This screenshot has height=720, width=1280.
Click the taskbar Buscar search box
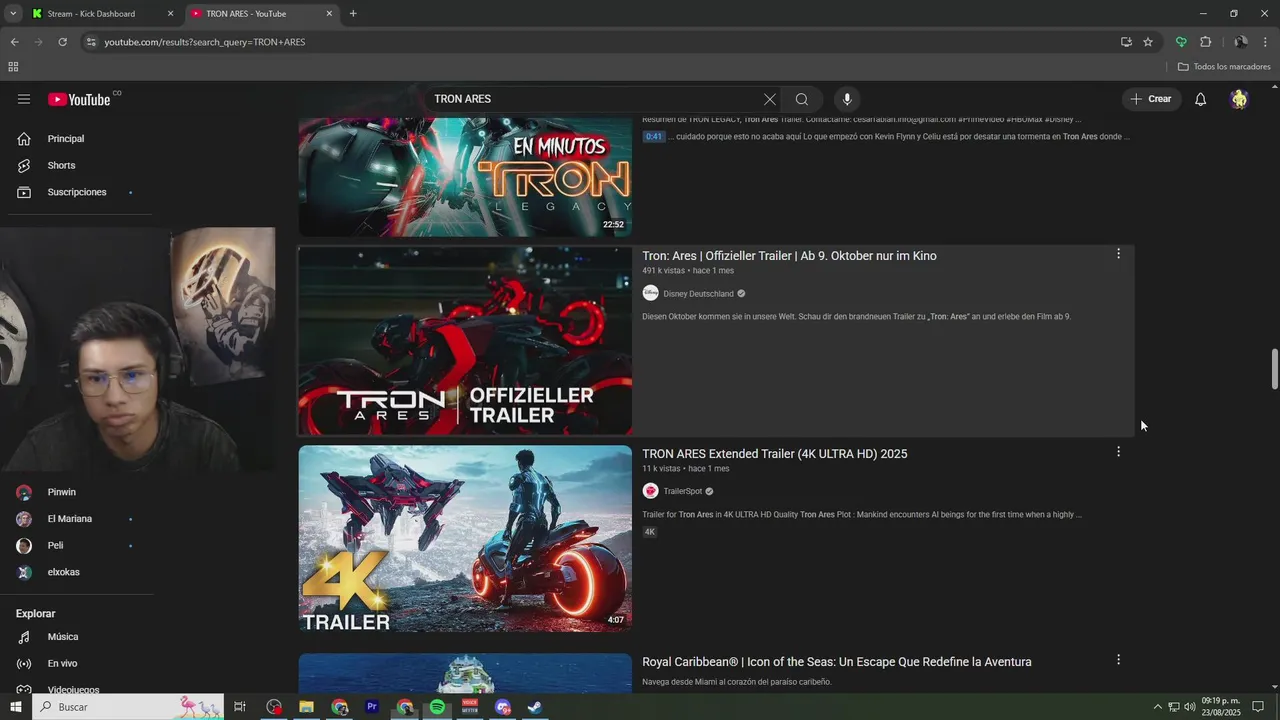(x=127, y=707)
